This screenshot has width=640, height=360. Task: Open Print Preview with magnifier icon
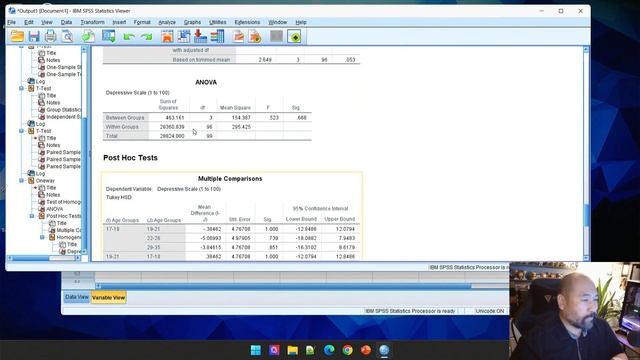[x=67, y=36]
